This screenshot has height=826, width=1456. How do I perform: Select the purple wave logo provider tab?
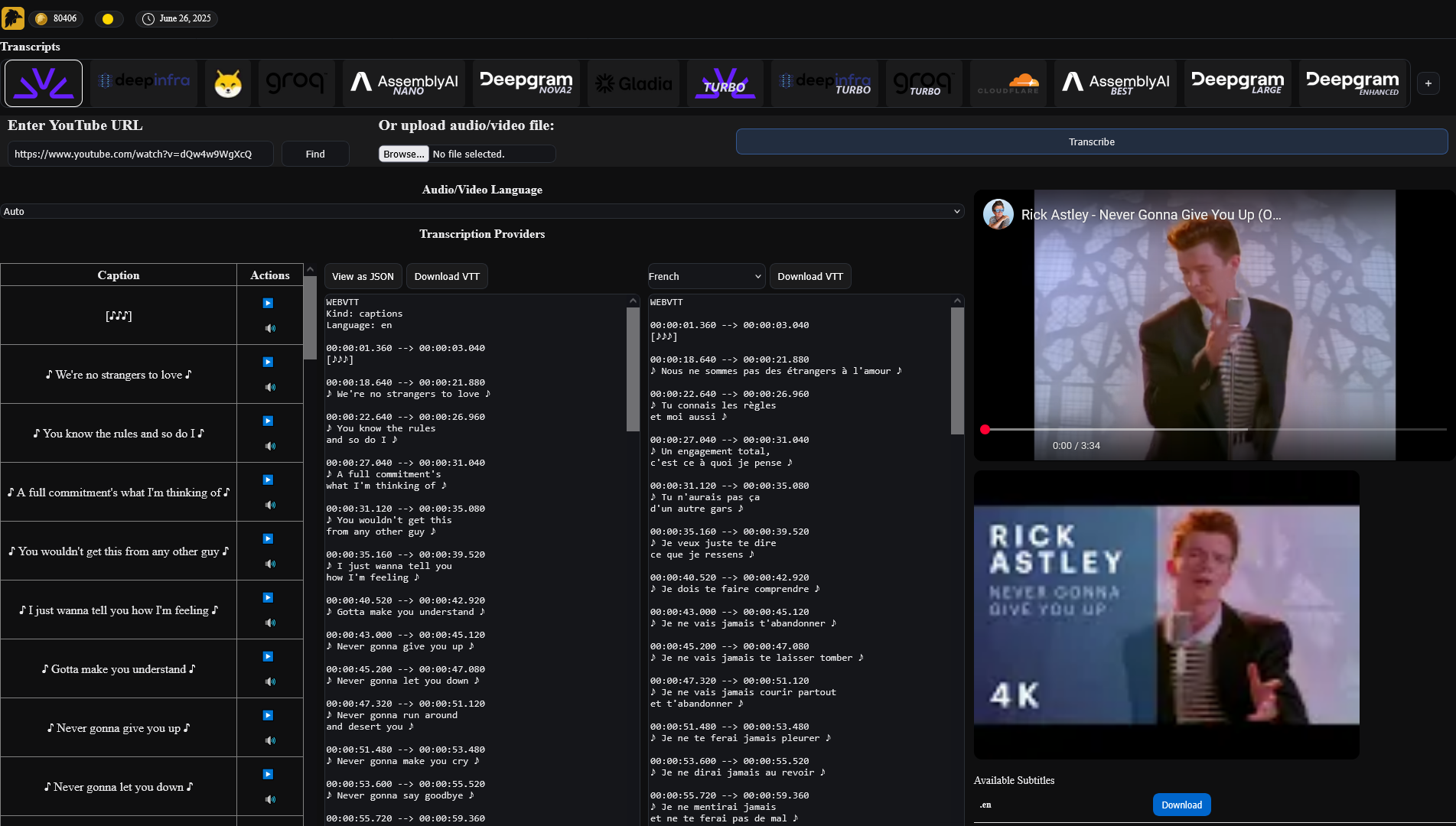[x=44, y=83]
